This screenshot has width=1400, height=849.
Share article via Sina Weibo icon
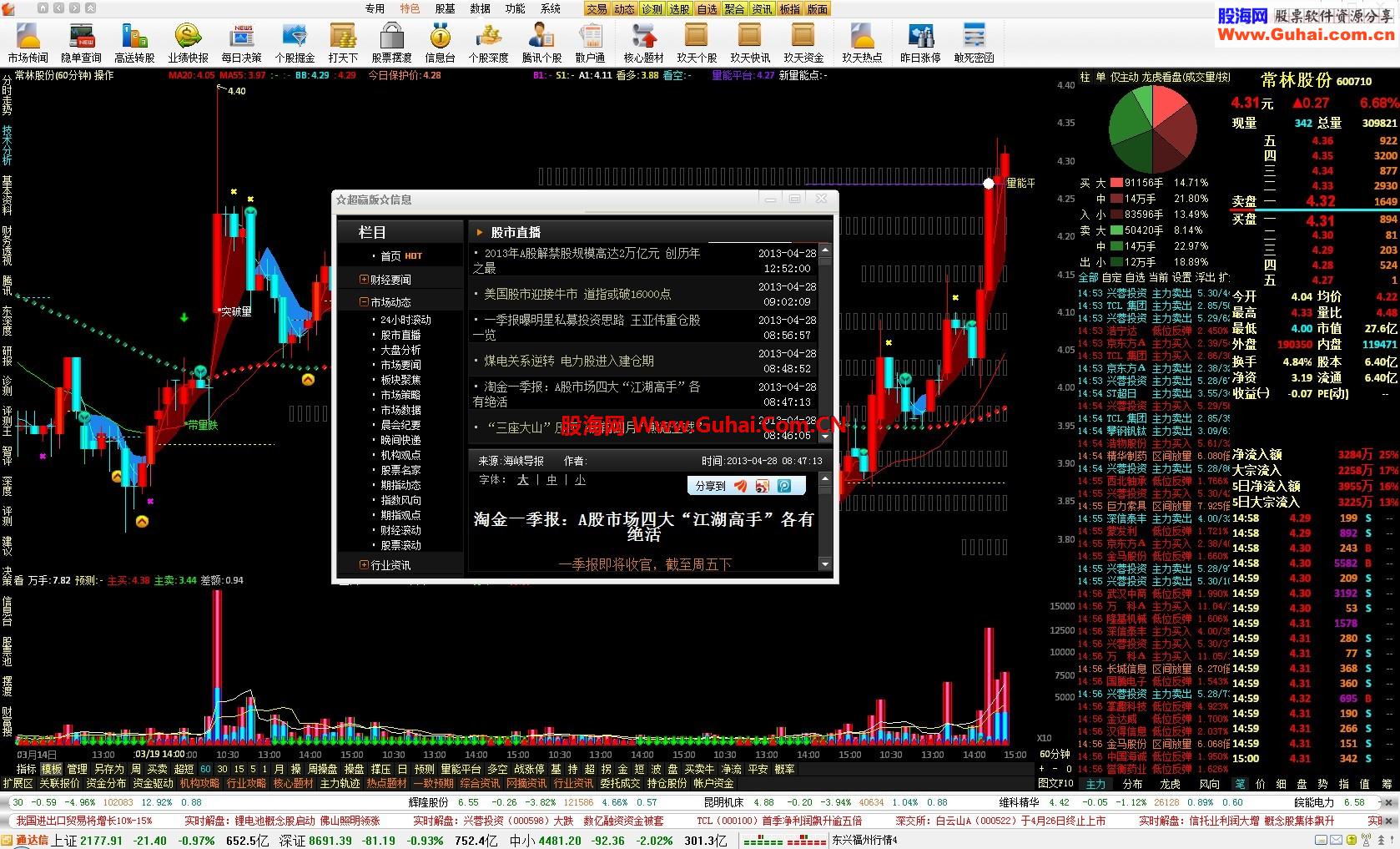pyautogui.click(x=762, y=486)
